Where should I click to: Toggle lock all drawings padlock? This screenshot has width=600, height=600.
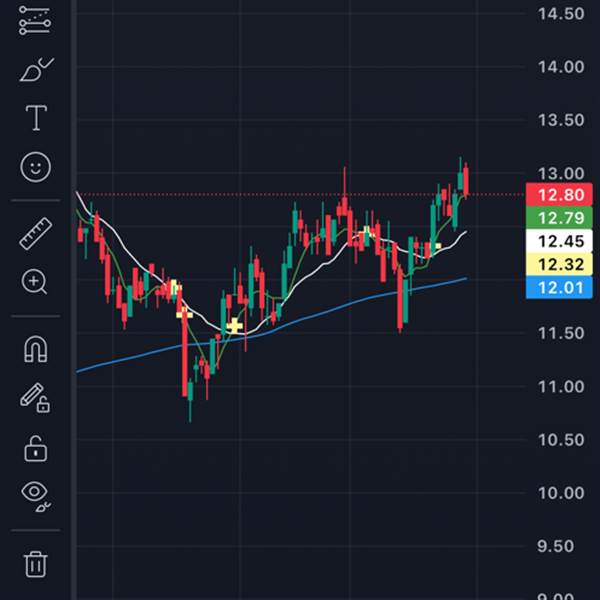(36, 448)
